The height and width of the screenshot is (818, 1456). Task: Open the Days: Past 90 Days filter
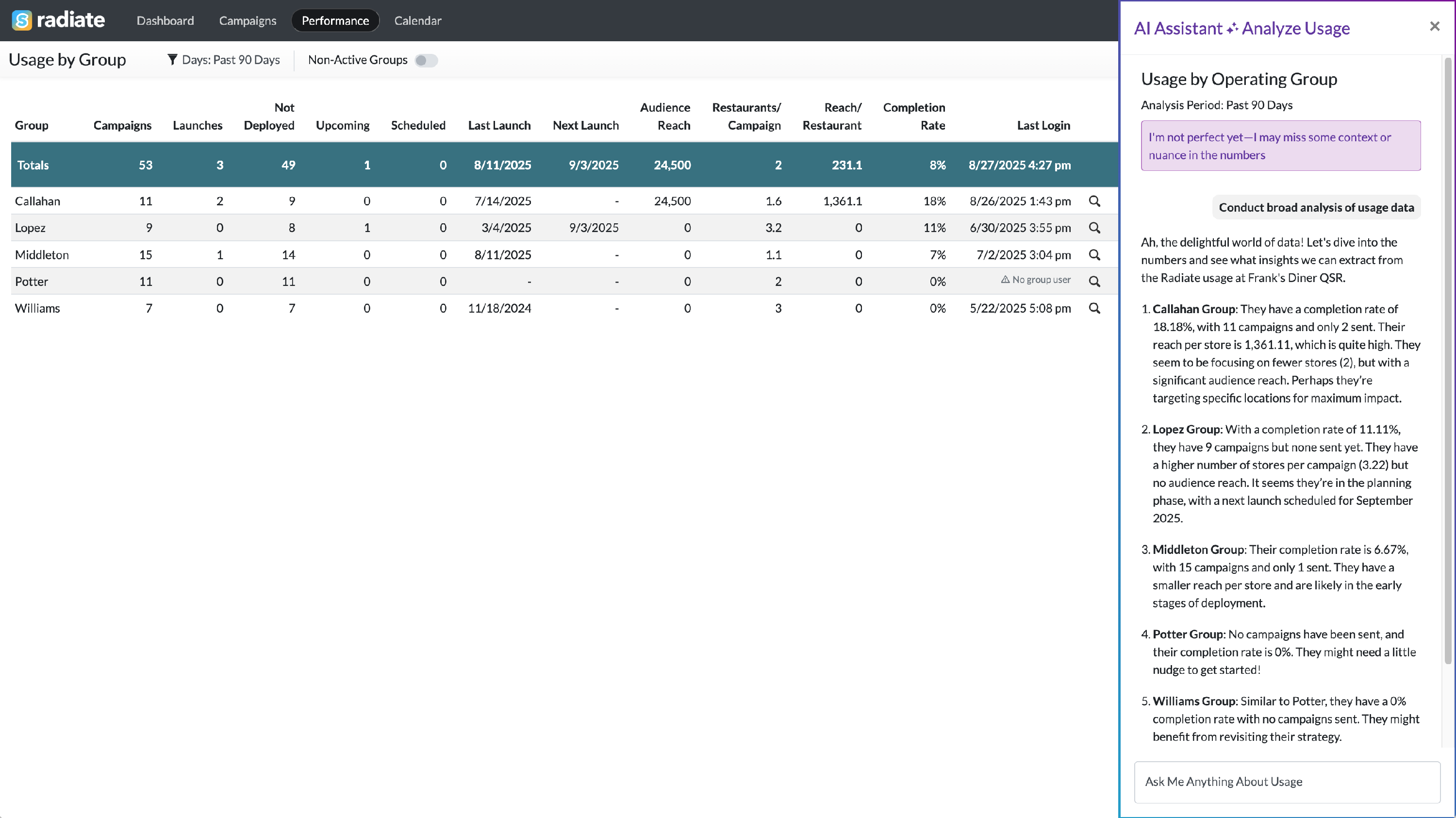click(x=231, y=60)
